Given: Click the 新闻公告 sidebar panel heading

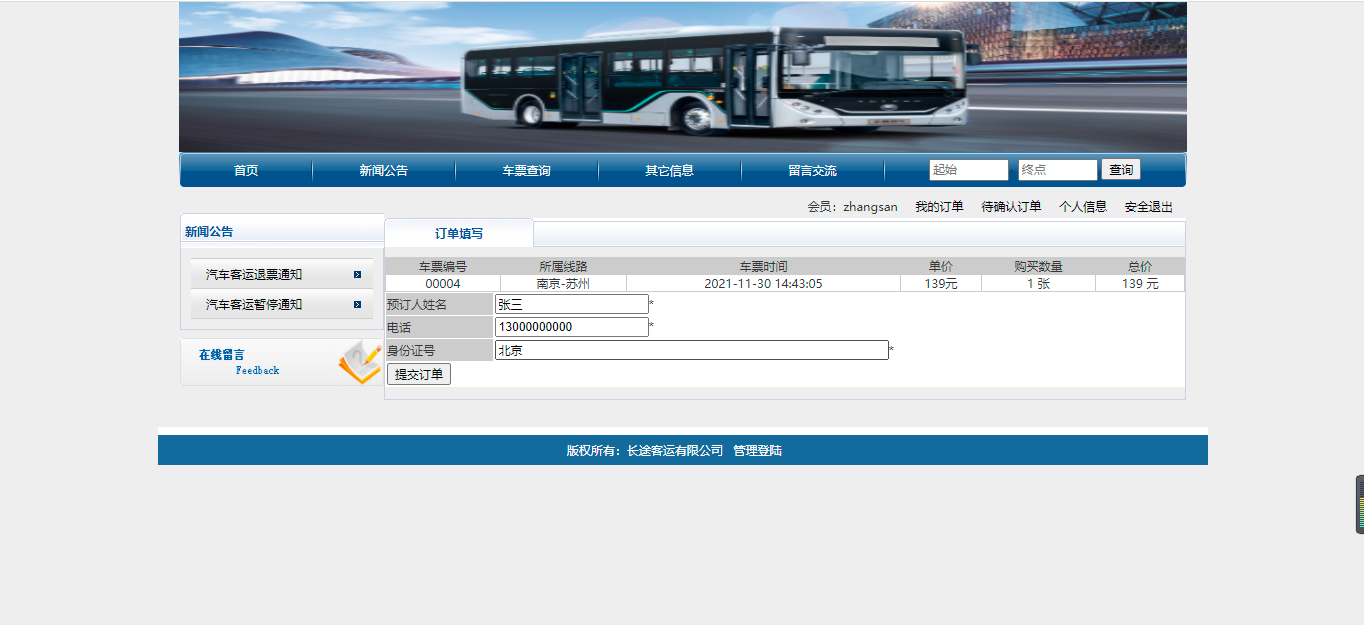Looking at the screenshot, I should (x=209, y=232).
